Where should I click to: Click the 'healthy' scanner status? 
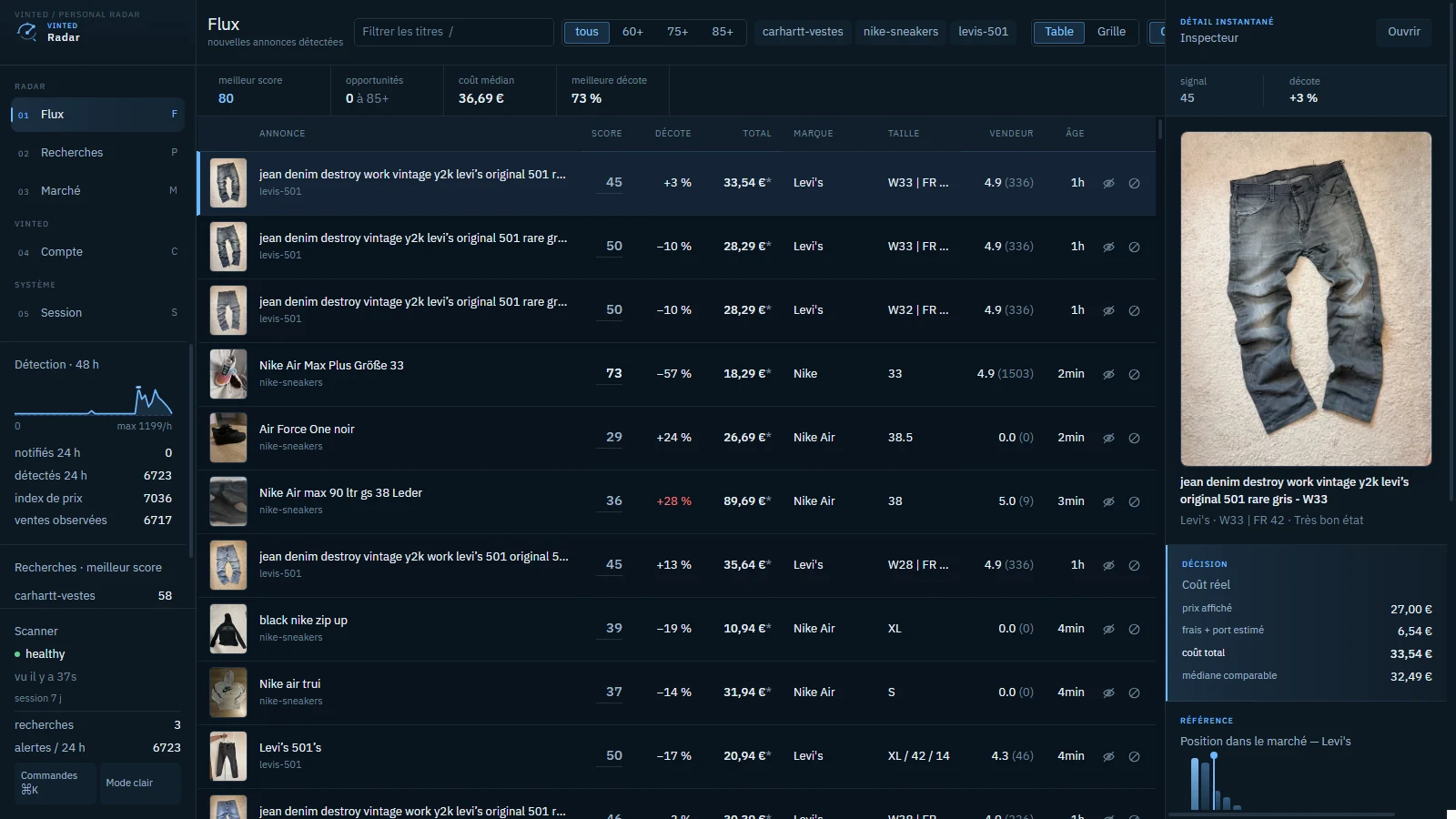[x=45, y=654]
